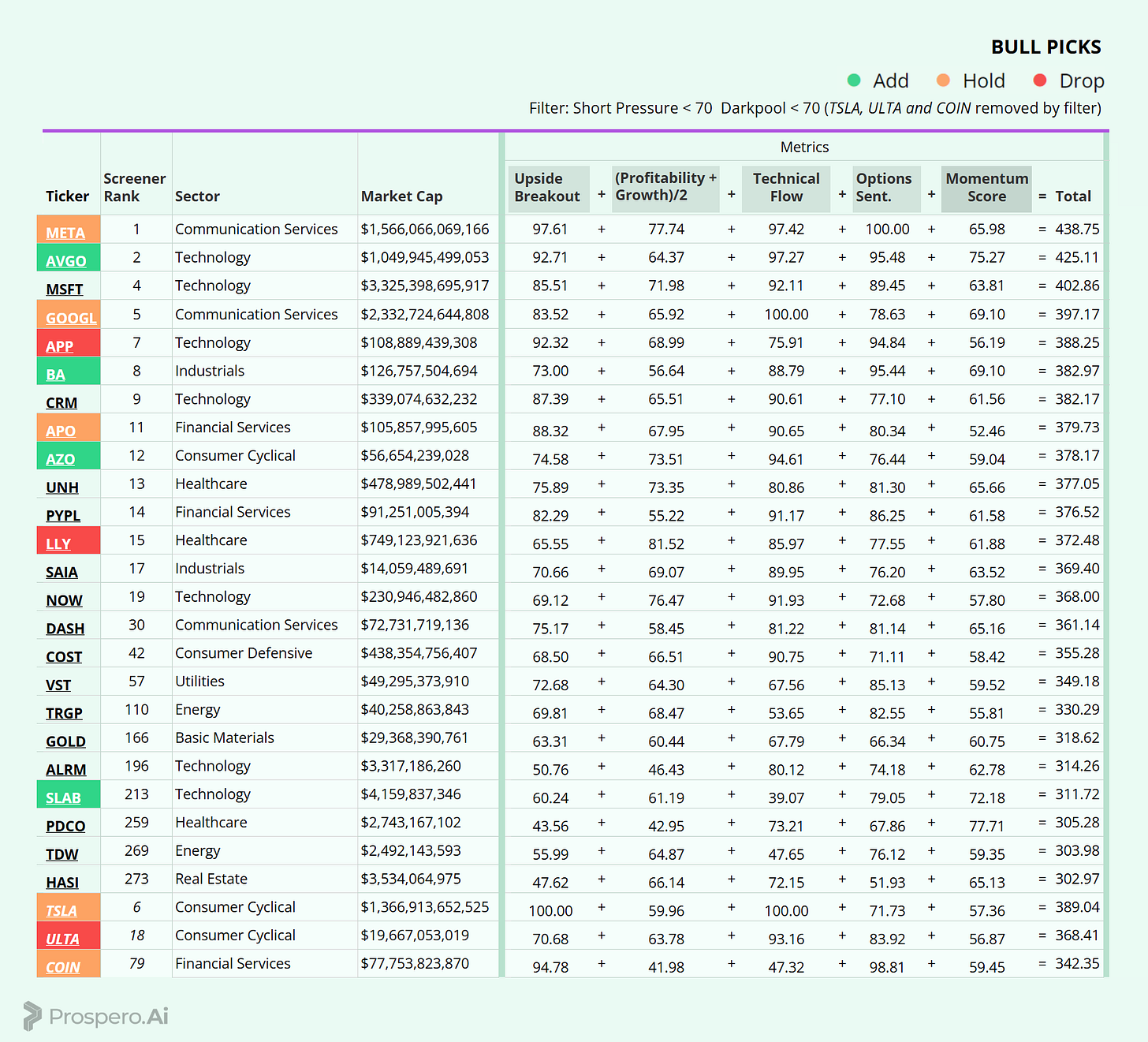
Task: Open the ALRM ticker link
Action: click(x=66, y=770)
